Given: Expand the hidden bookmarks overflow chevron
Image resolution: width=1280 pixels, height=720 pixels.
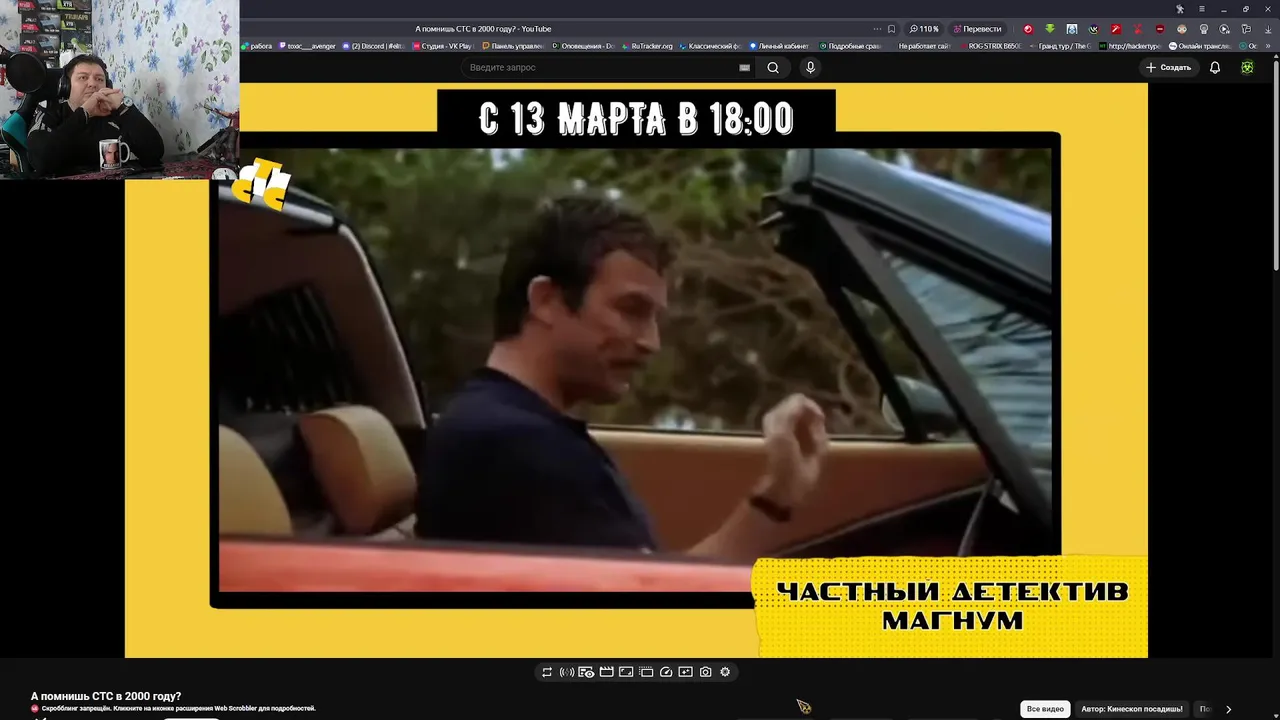Looking at the screenshot, I should tap(1268, 46).
